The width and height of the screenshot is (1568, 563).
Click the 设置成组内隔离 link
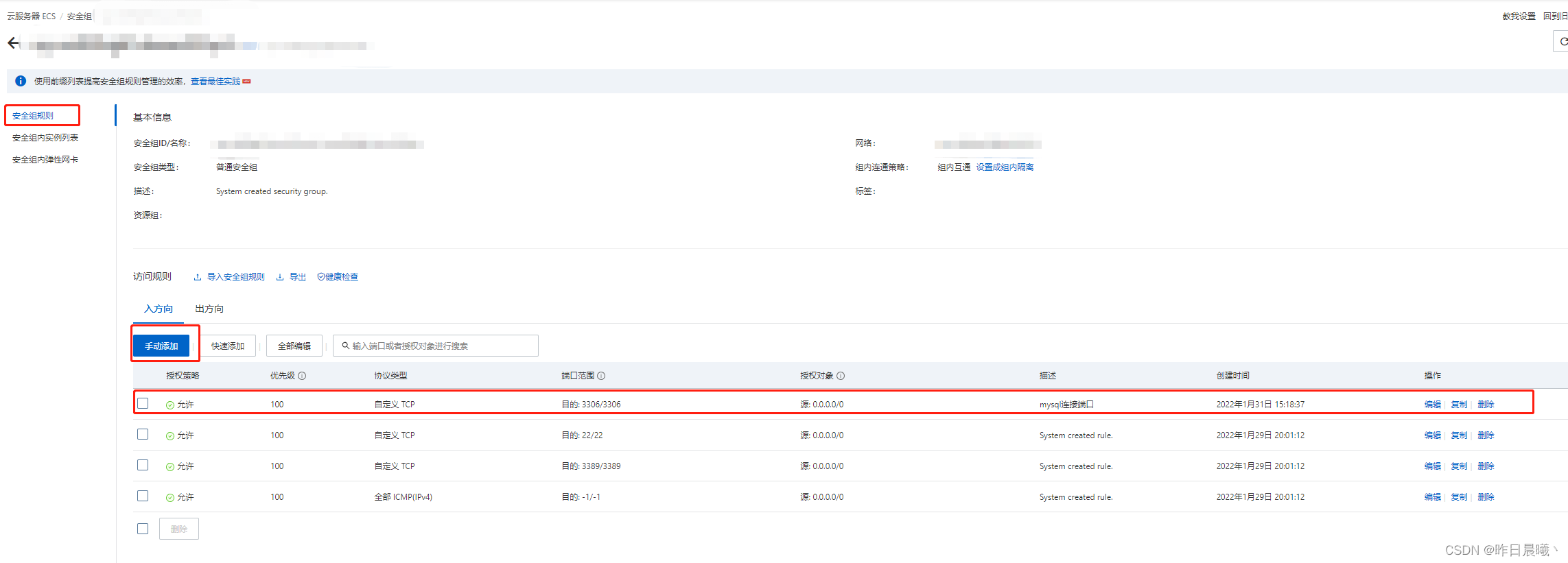pos(1005,167)
